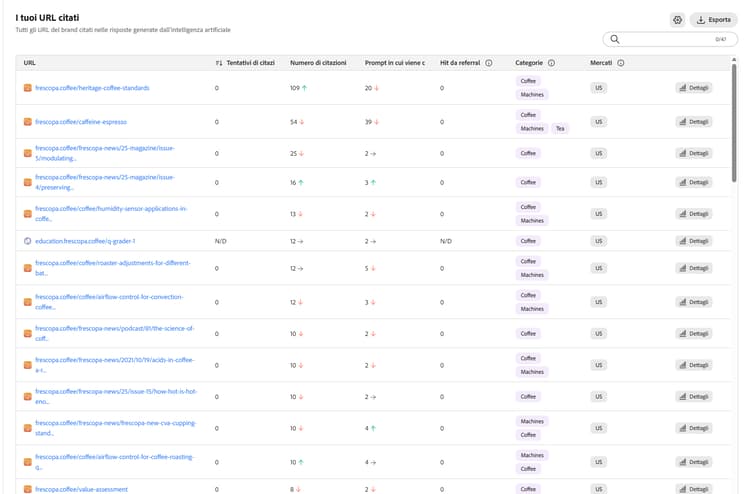Open the table settings gear icon
Image resolution: width=750 pixels, height=494 pixels.
(677, 20)
